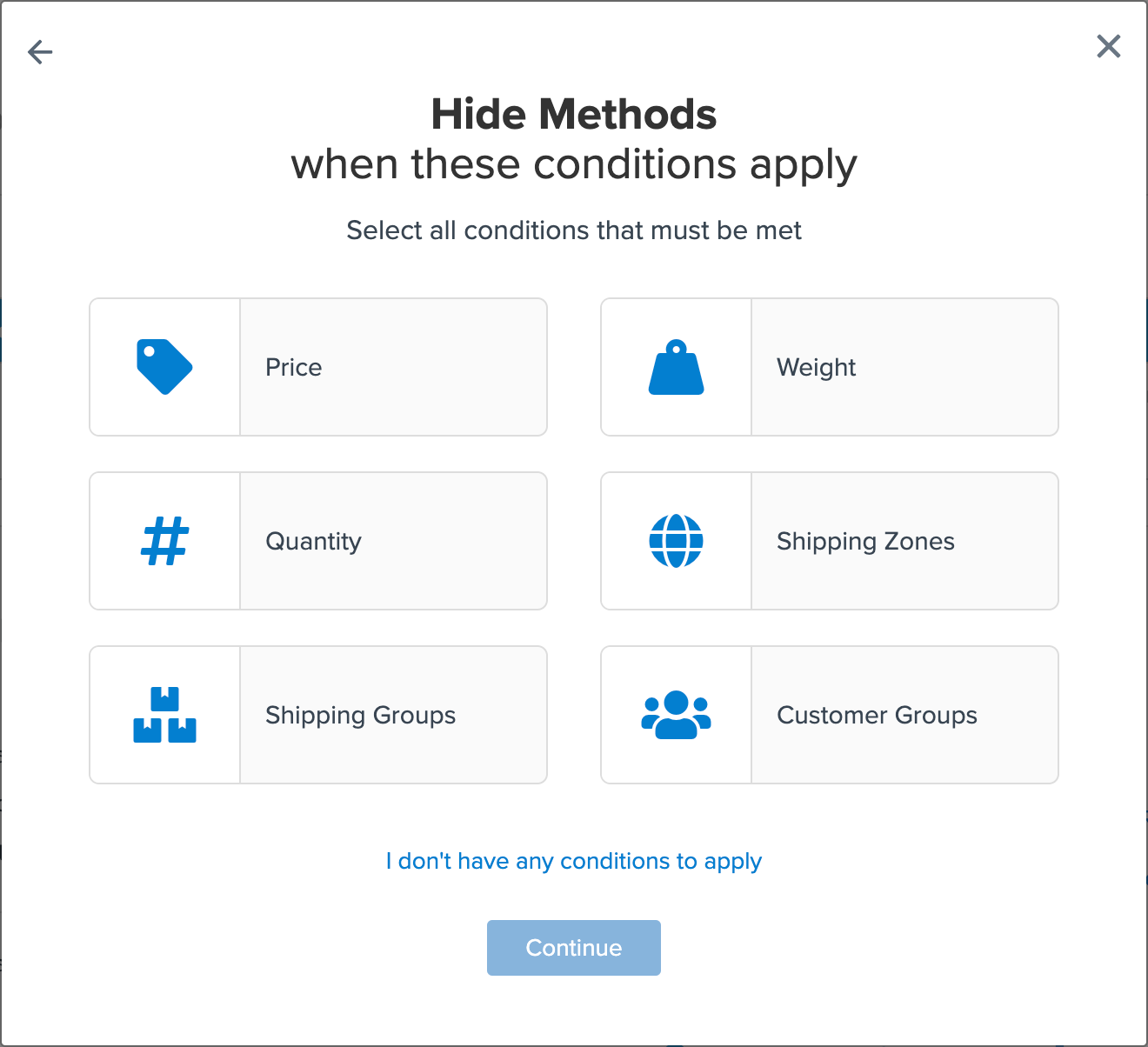The image size is (1148, 1047).
Task: Select the Price condition label
Action: pyautogui.click(x=294, y=367)
